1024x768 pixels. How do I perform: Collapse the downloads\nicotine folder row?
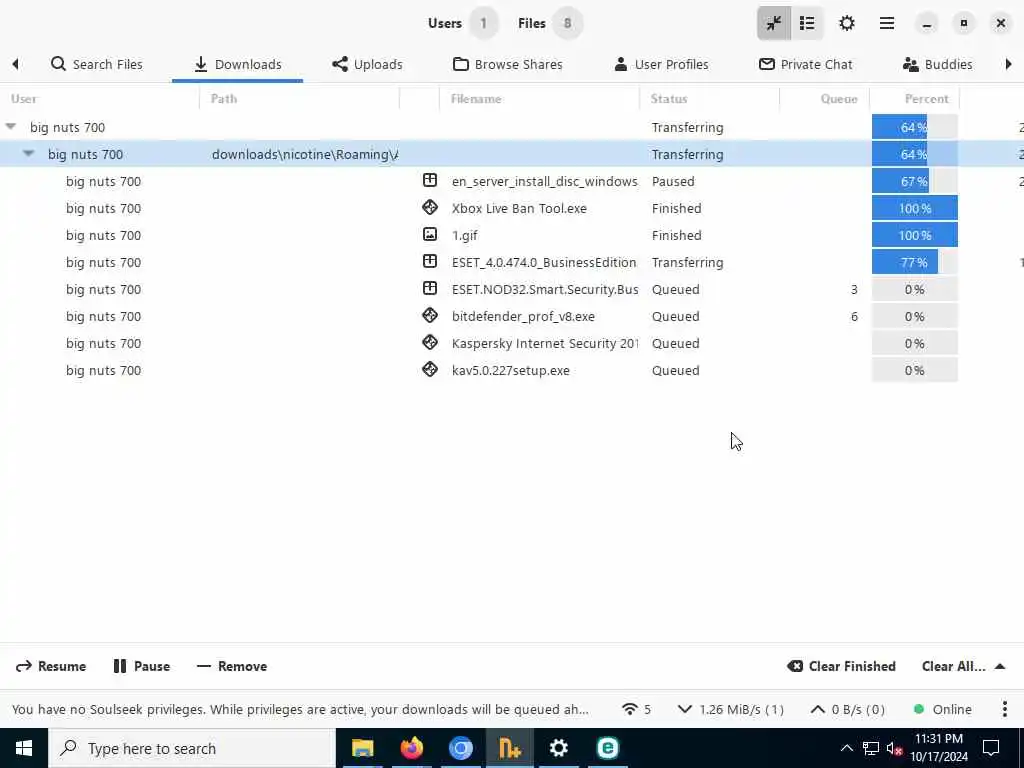28,153
